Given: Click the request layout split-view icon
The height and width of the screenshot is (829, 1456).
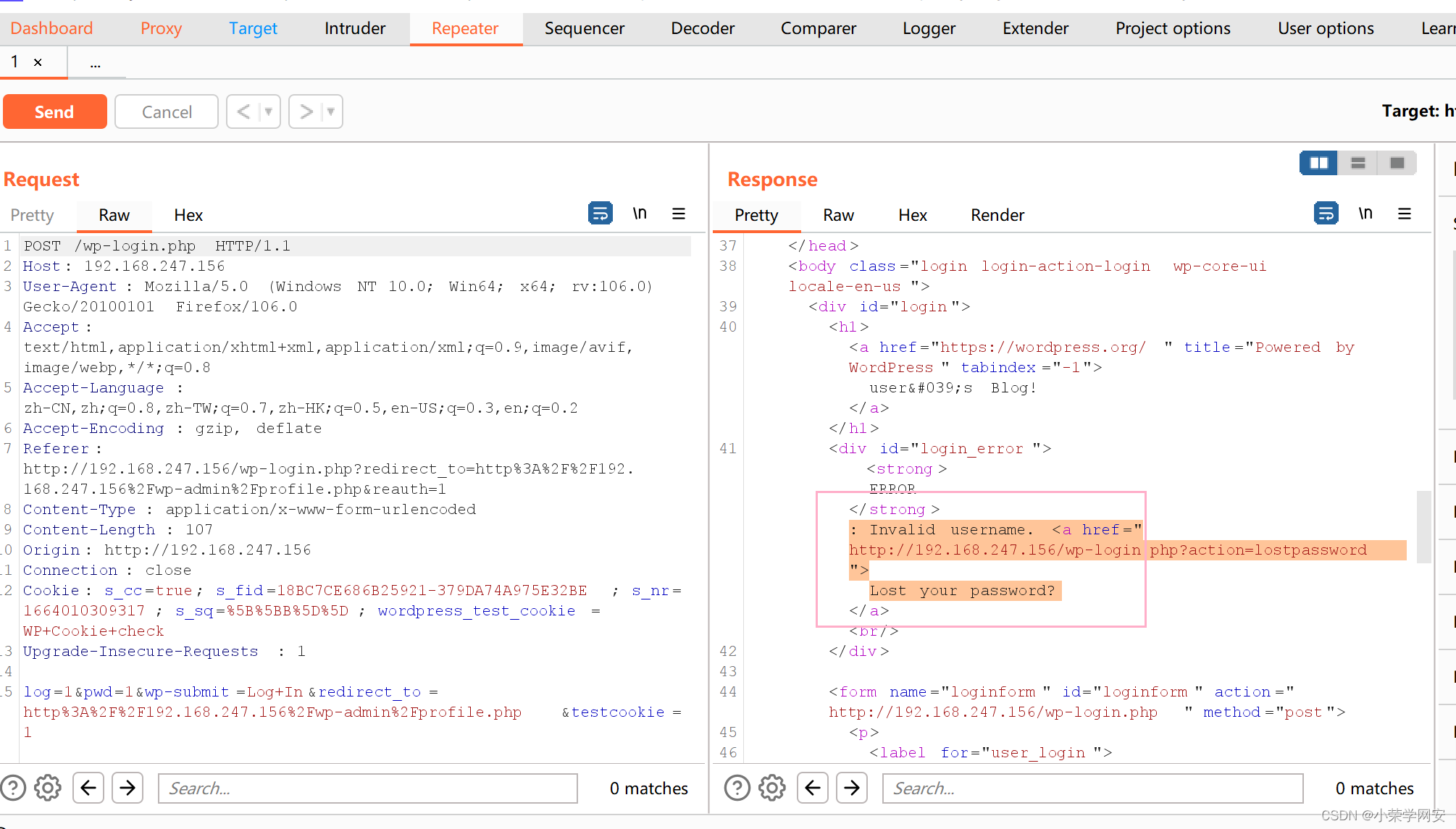Looking at the screenshot, I should click(1319, 163).
